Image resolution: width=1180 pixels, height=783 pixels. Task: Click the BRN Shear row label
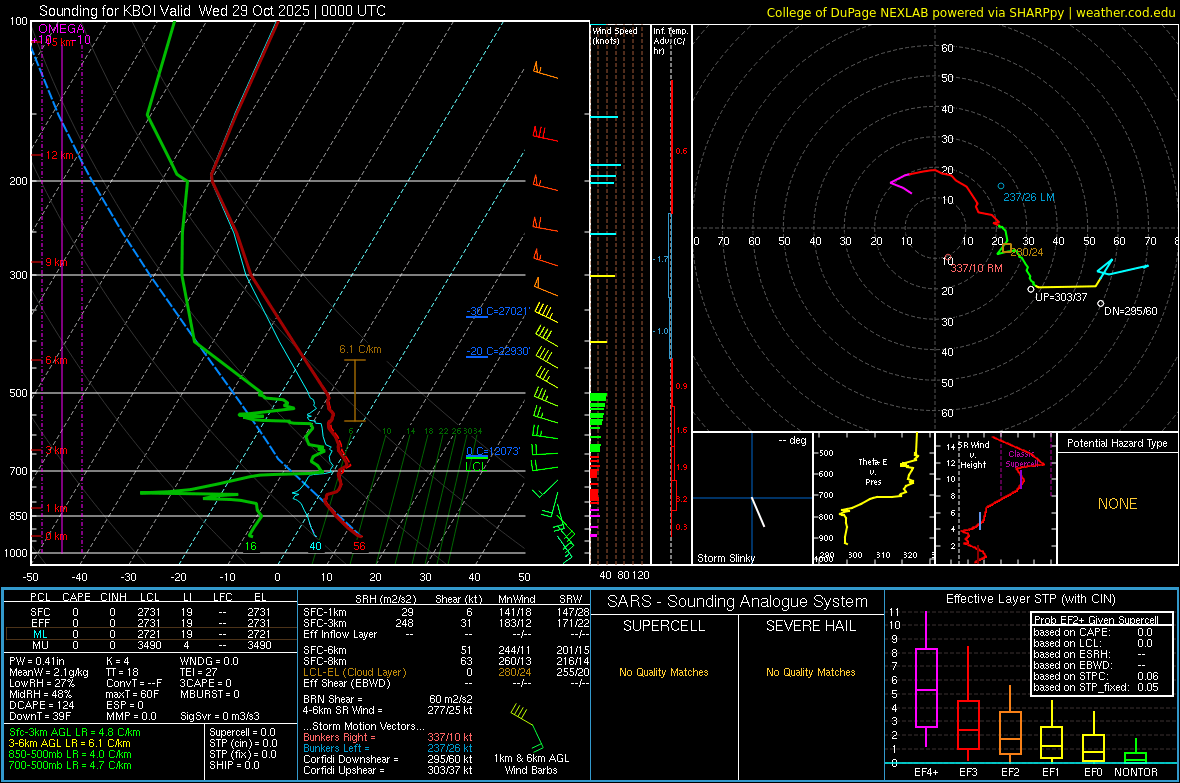[x=333, y=699]
